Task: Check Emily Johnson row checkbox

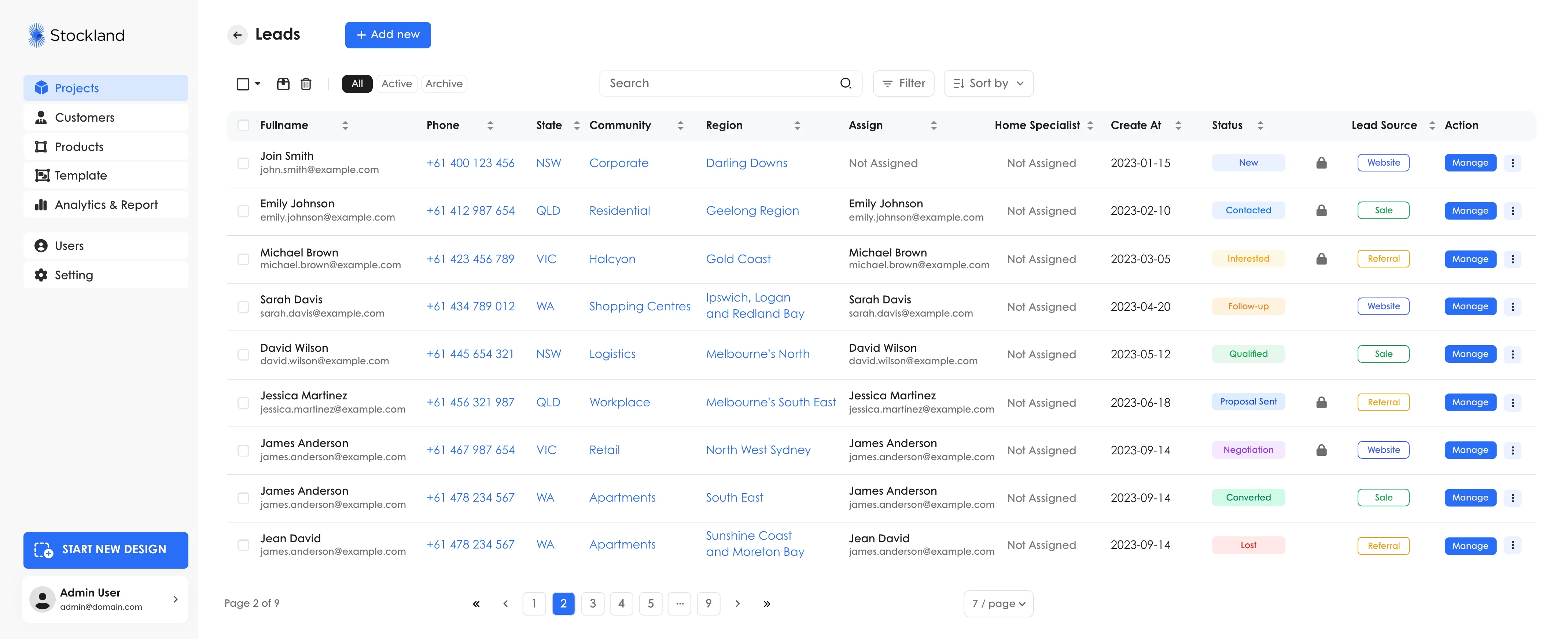Action: [243, 211]
